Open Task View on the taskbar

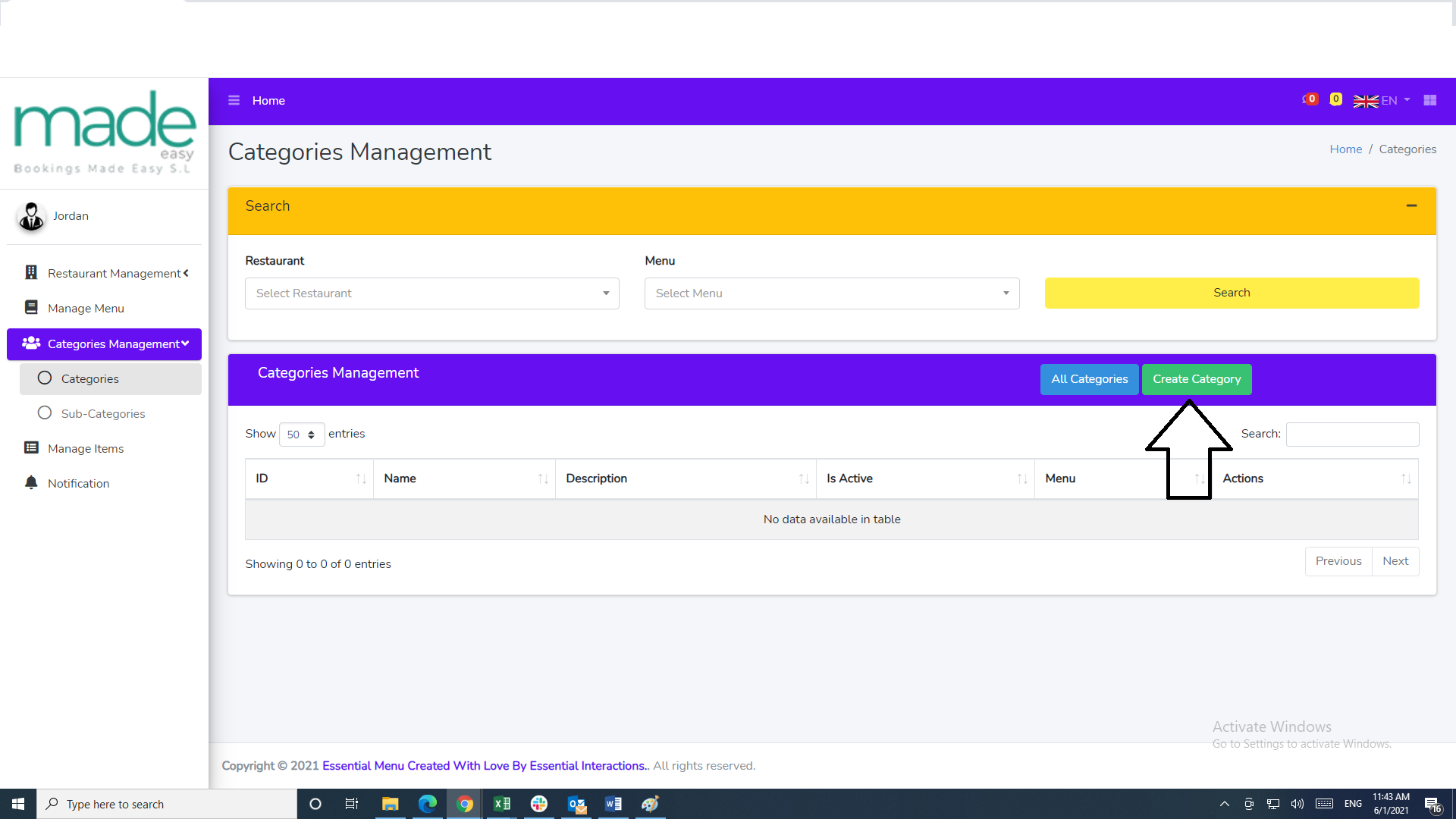click(352, 804)
